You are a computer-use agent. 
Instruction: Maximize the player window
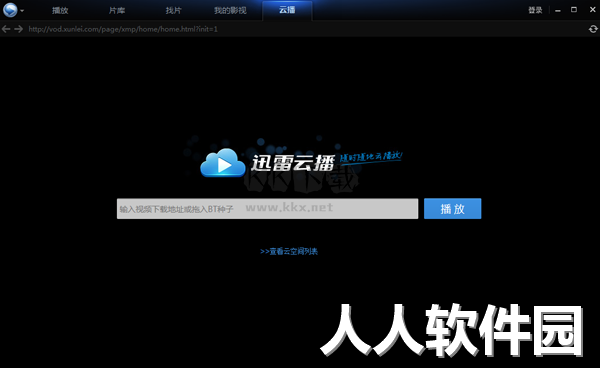[574, 10]
